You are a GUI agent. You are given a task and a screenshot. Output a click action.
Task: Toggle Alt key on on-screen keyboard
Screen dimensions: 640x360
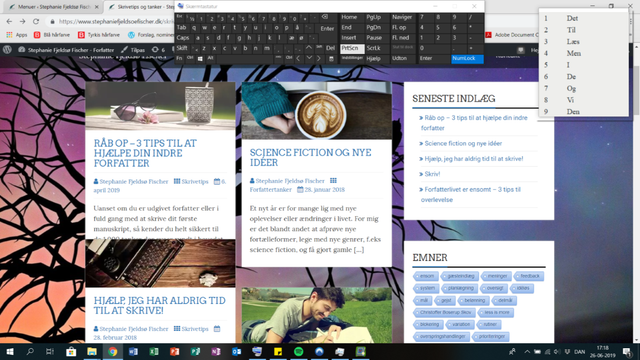click(x=211, y=59)
